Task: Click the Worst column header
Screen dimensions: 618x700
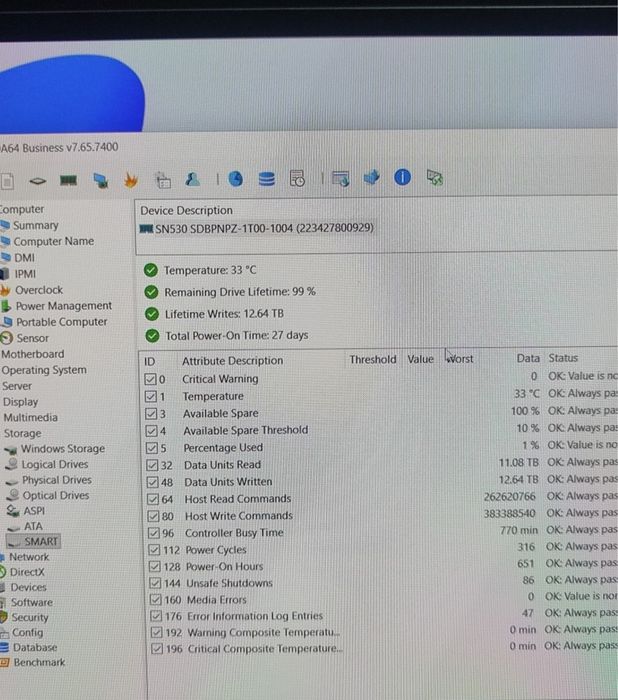Action: (459, 359)
